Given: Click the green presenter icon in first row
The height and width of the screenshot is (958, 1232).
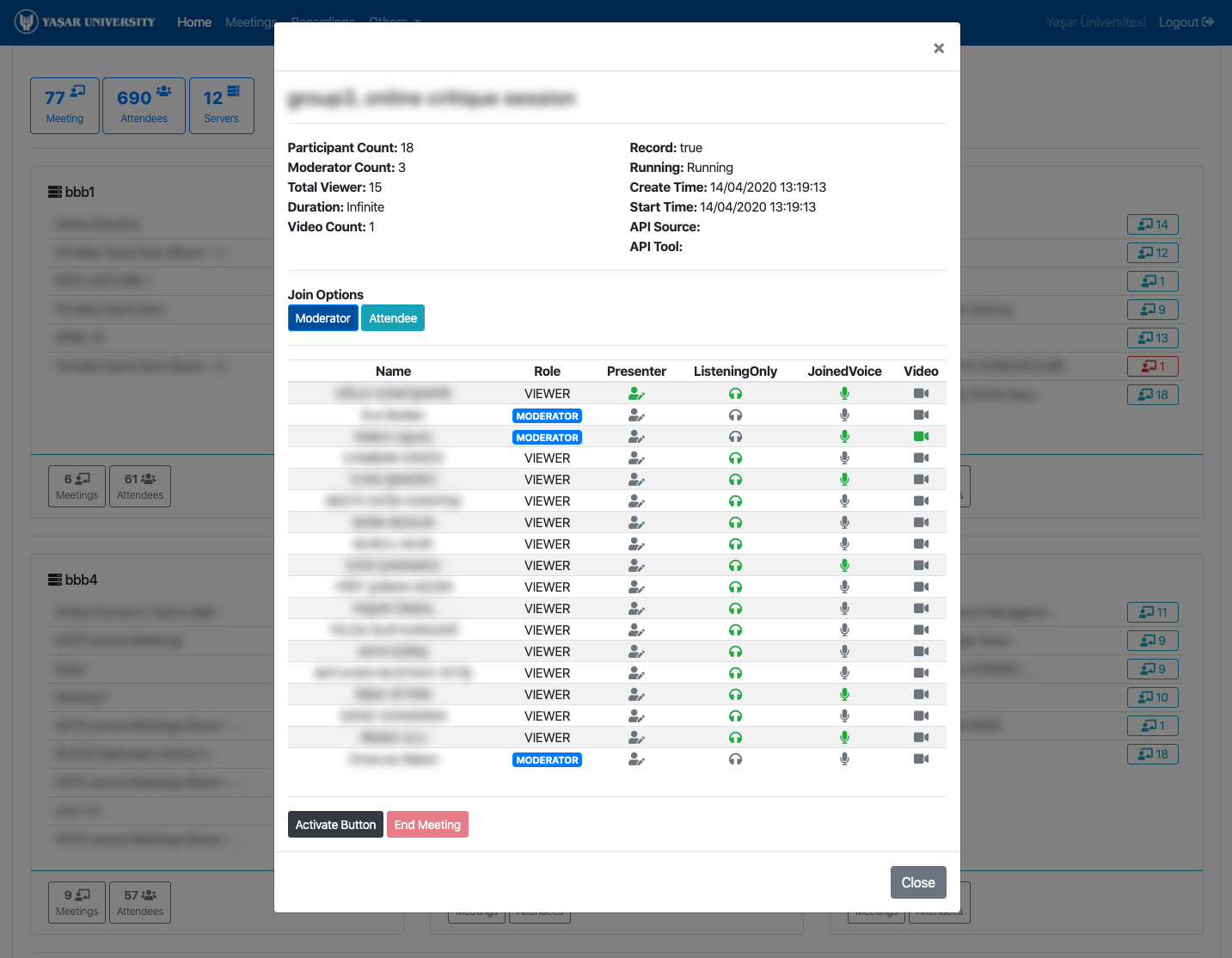Looking at the screenshot, I should pyautogui.click(x=635, y=394).
